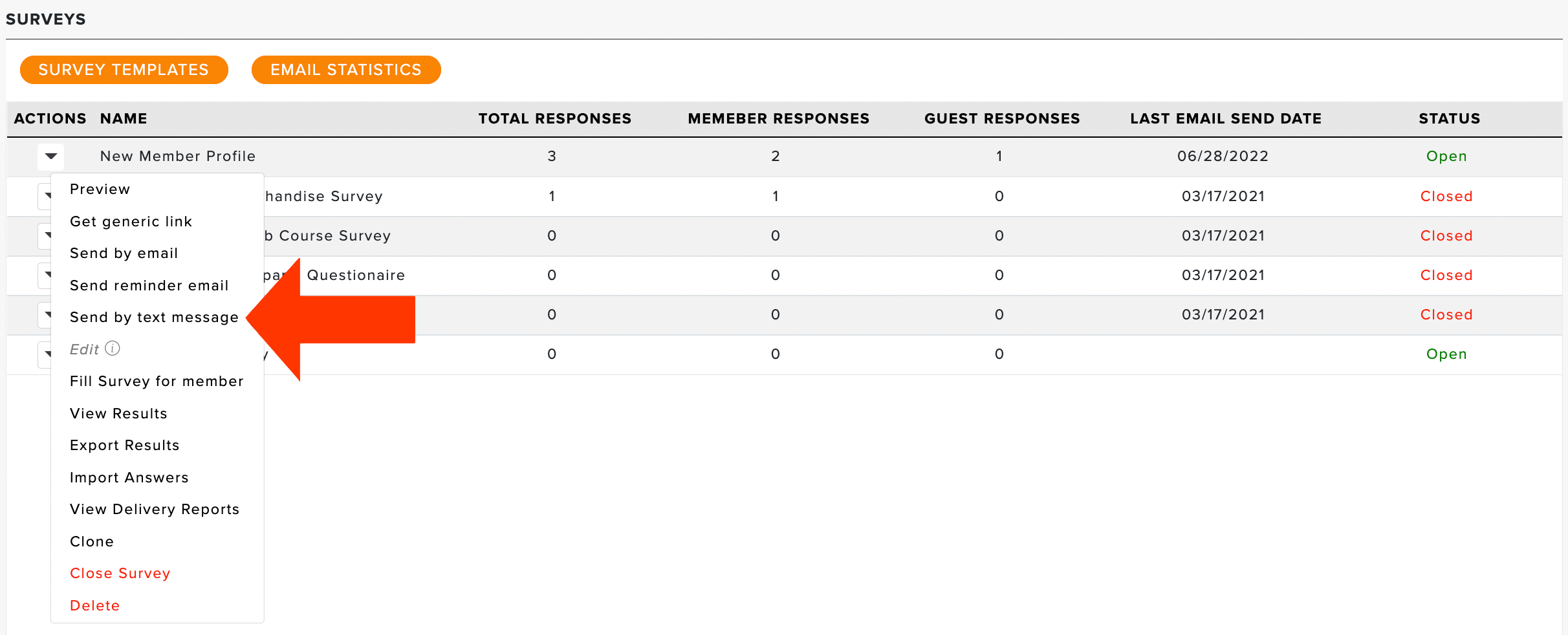Choose Fill Survey for member
Image resolution: width=1568 pixels, height=635 pixels.
click(157, 382)
